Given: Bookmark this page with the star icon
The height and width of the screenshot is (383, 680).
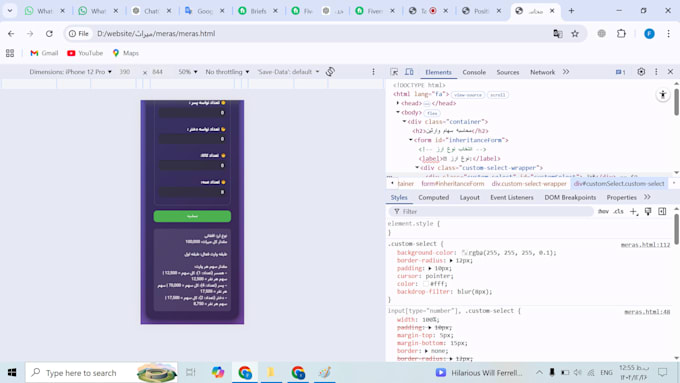Looking at the screenshot, I should point(575,33).
